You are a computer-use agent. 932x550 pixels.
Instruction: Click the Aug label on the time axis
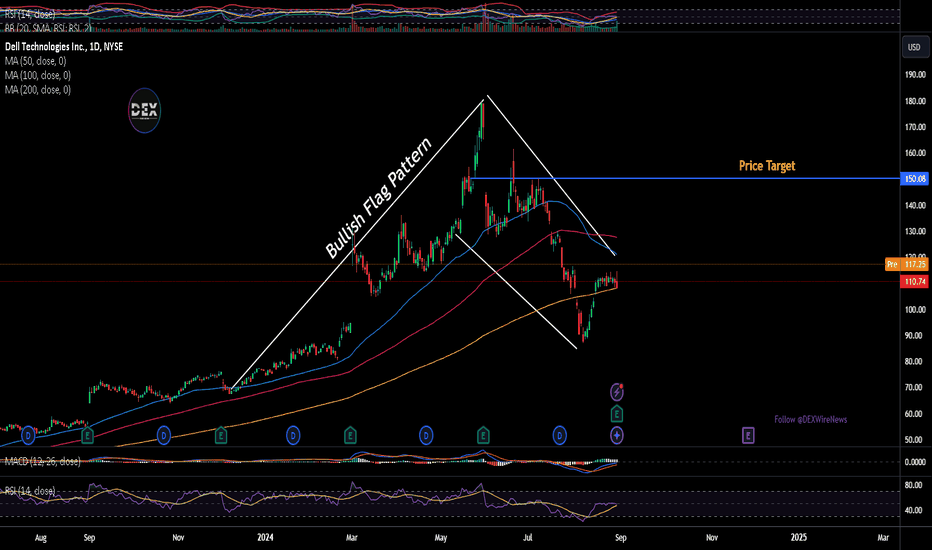coord(40,538)
